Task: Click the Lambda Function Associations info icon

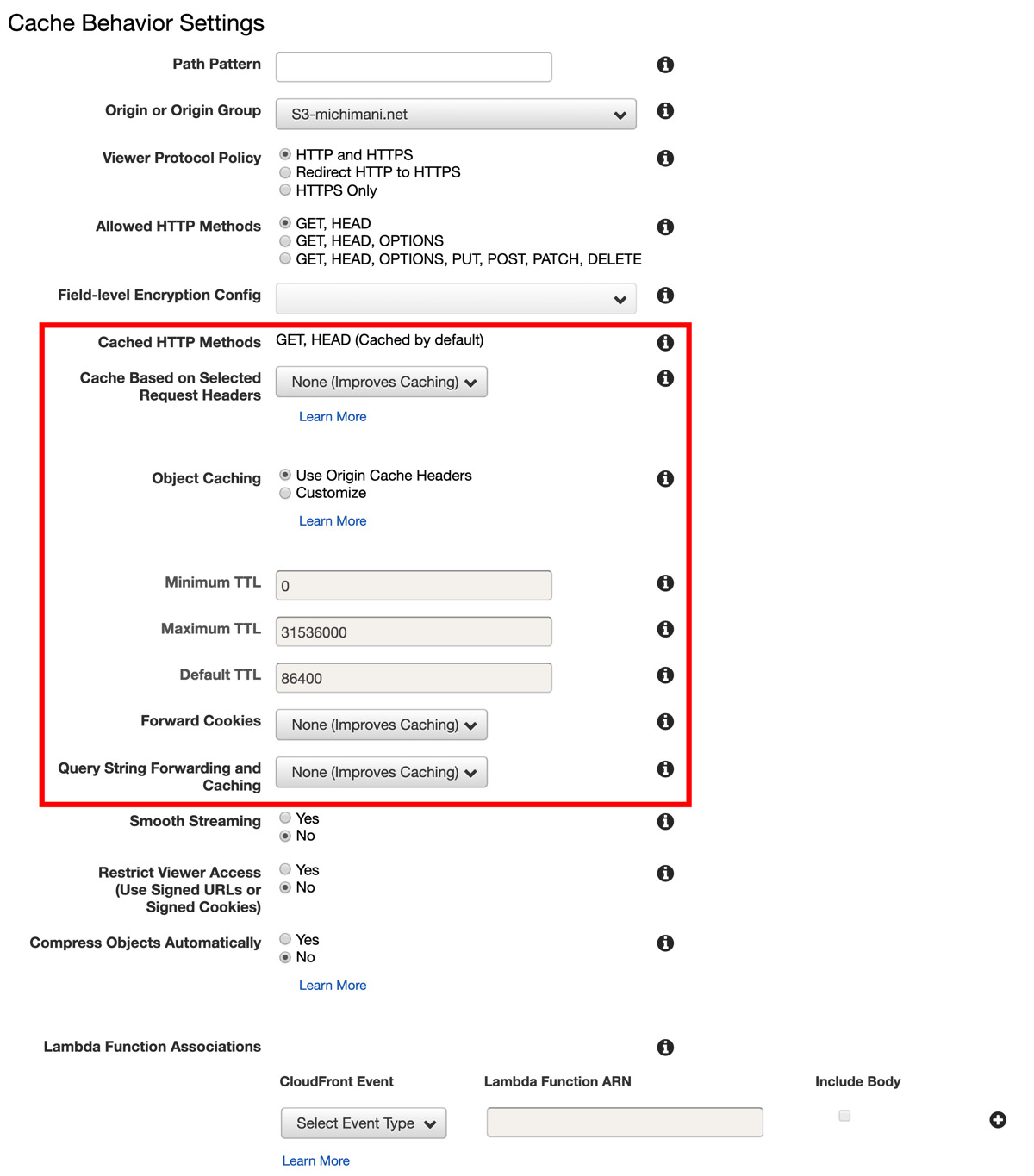Action: pos(664,1048)
